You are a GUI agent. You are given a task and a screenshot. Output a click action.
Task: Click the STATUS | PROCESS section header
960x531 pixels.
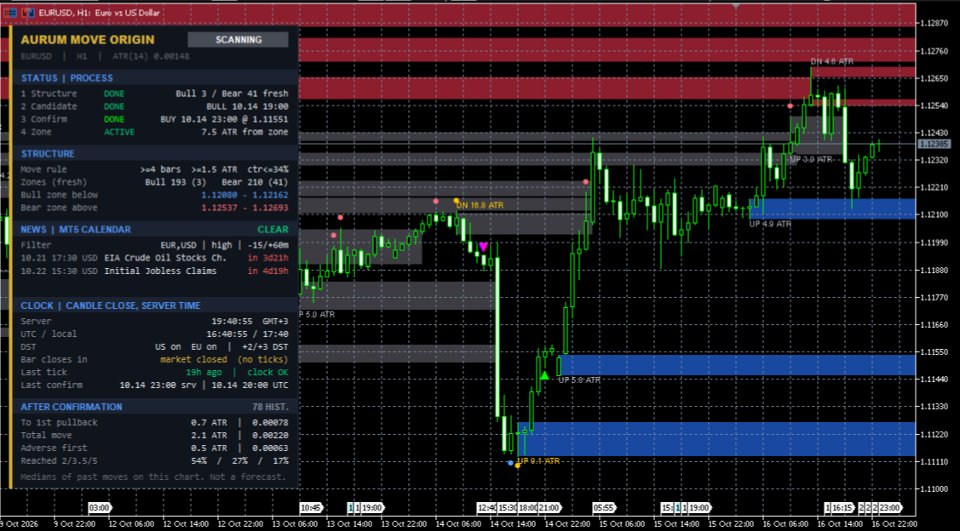pyautogui.click(x=67, y=78)
